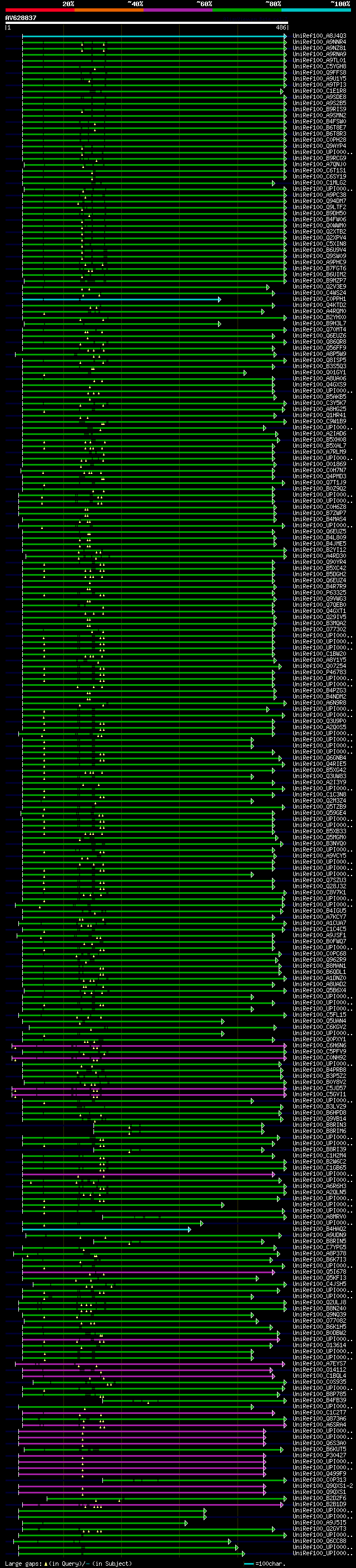Click hit label UniRef100_A9J5I5
This screenshot has height=1568, width=356.
click(319, 1523)
